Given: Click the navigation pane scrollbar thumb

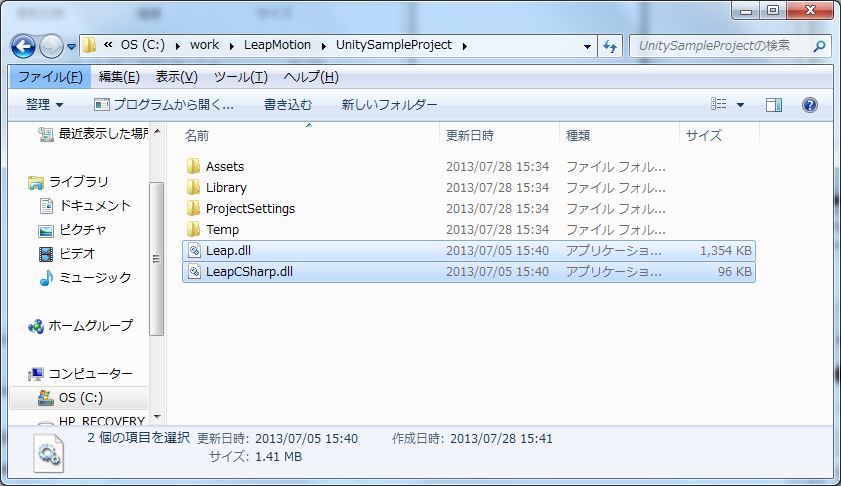Looking at the screenshot, I should [x=157, y=259].
